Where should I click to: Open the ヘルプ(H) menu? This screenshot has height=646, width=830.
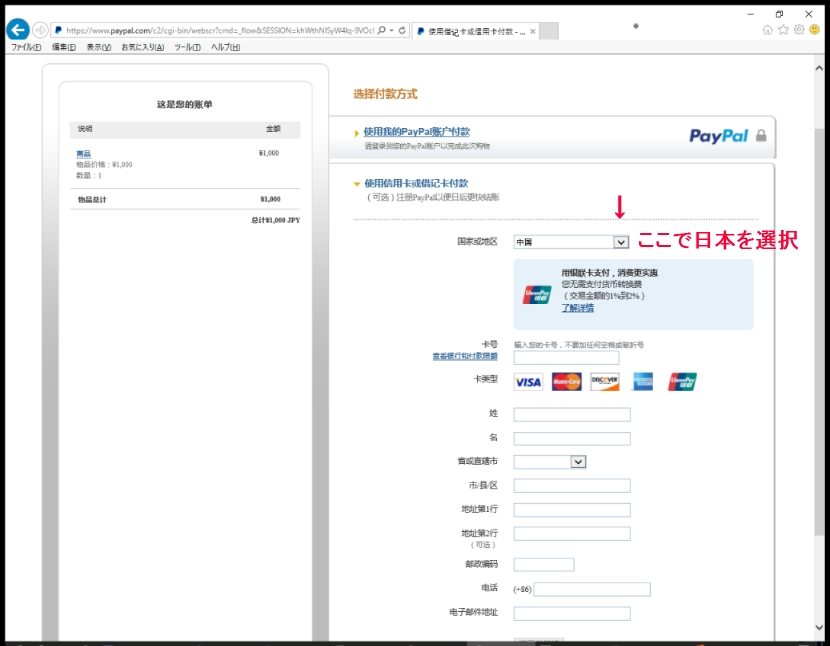pos(225,47)
